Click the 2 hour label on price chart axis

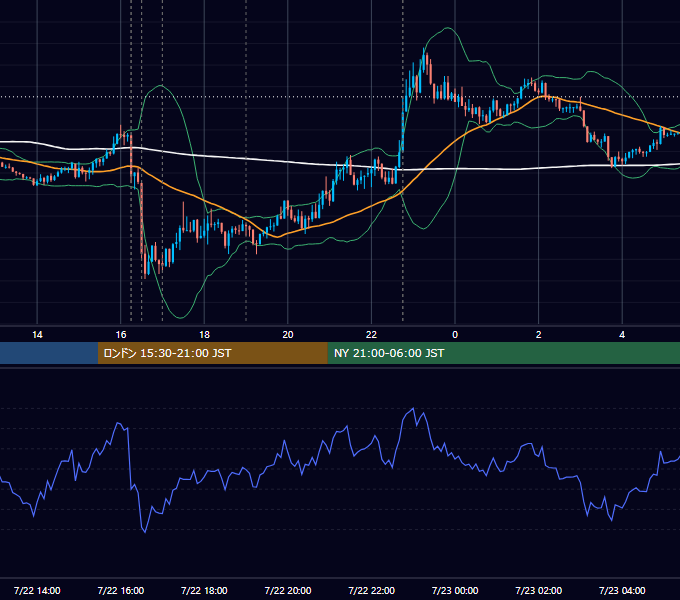tap(539, 335)
